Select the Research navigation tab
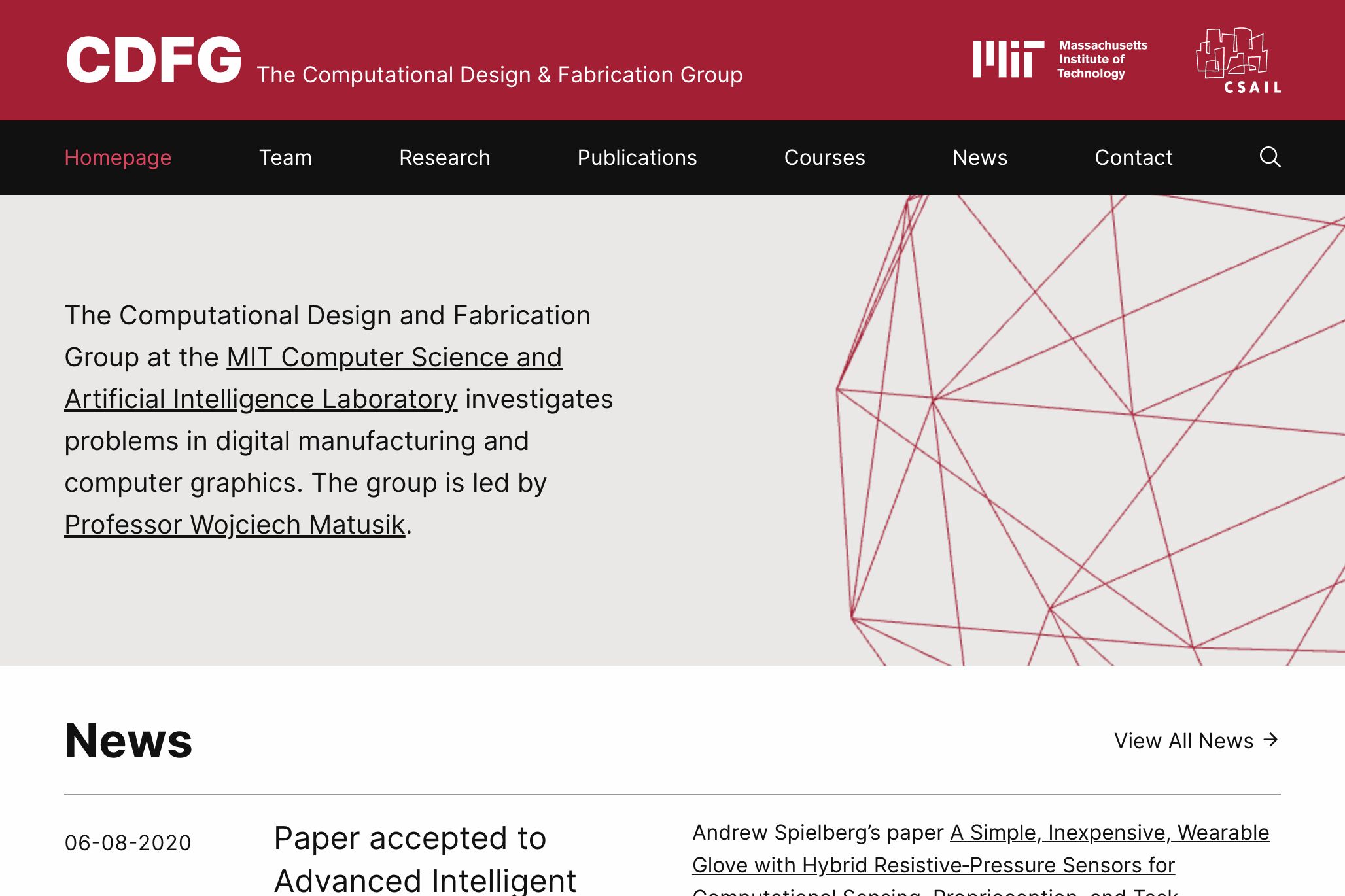Viewport: 1345px width, 896px height. click(444, 157)
